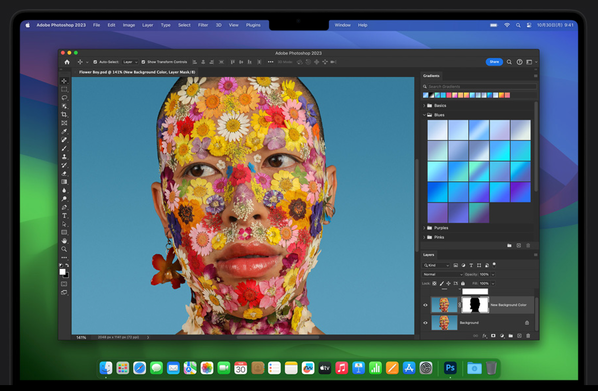Select the Horizontal Type tool
The width and height of the screenshot is (598, 391).
click(x=64, y=216)
